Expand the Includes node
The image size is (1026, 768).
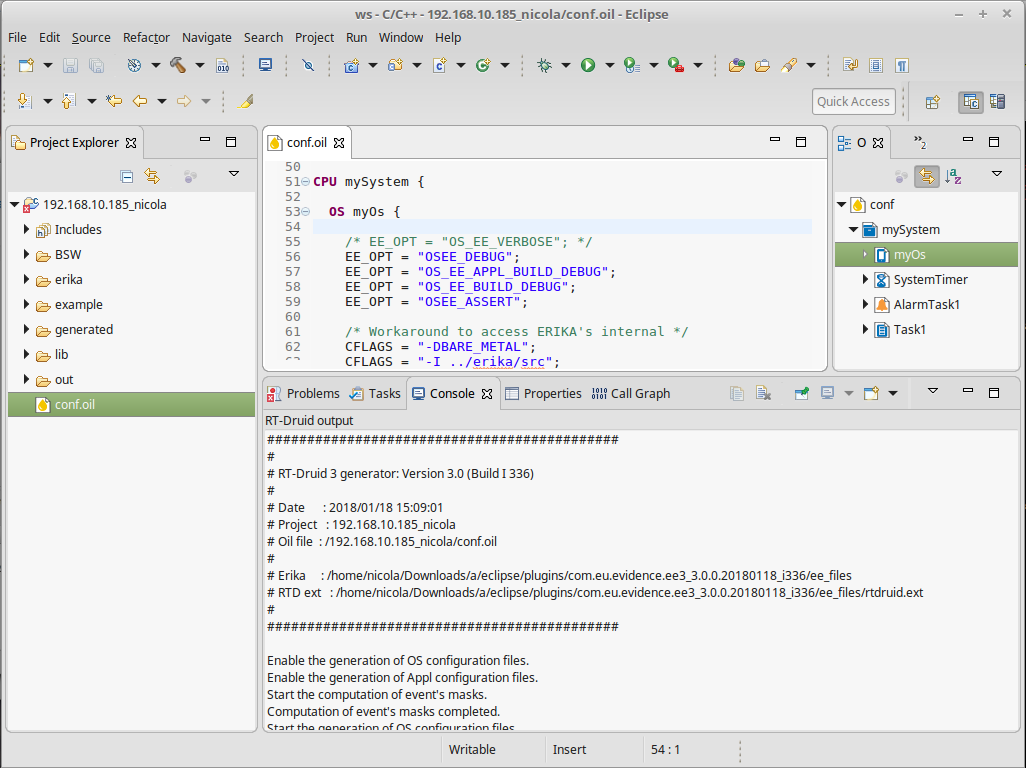pyautogui.click(x=26, y=230)
